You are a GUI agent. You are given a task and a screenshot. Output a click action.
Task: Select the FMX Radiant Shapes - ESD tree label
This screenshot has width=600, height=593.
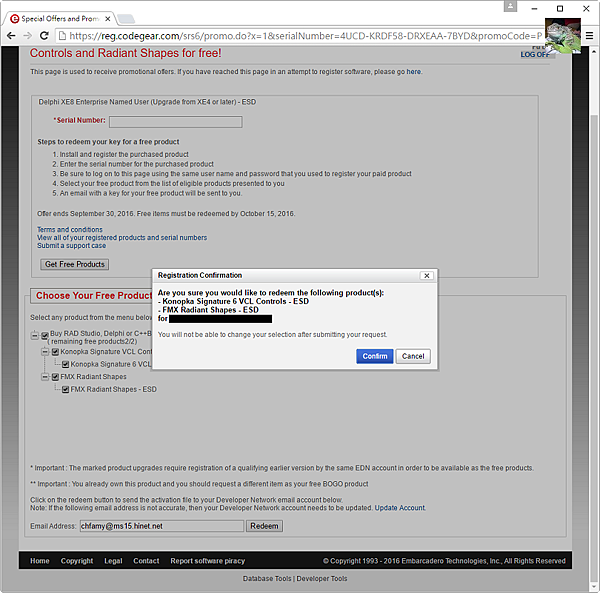pyautogui.click(x=114, y=389)
